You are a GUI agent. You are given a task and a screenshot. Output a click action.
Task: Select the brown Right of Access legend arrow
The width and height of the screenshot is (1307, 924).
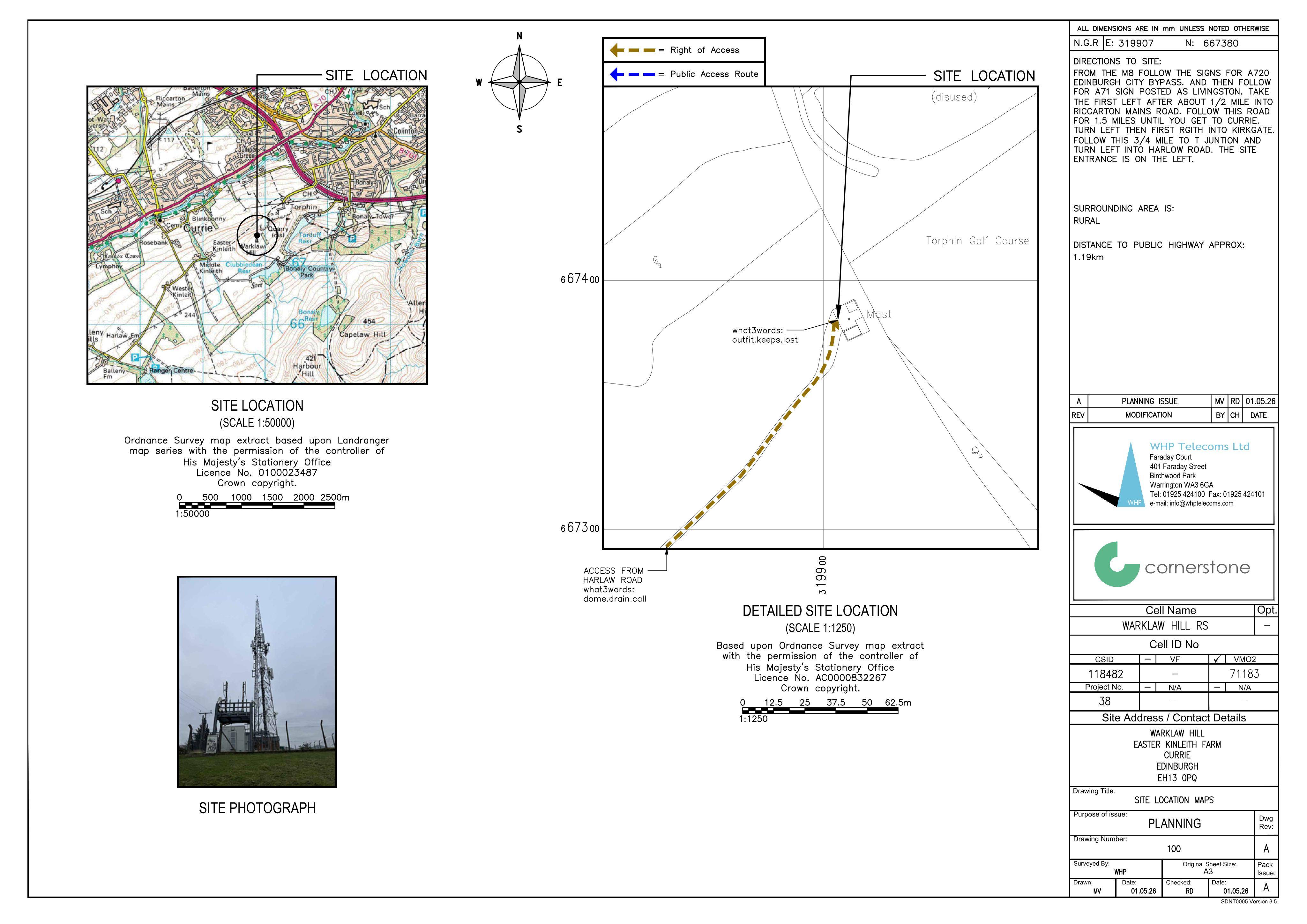point(632,50)
